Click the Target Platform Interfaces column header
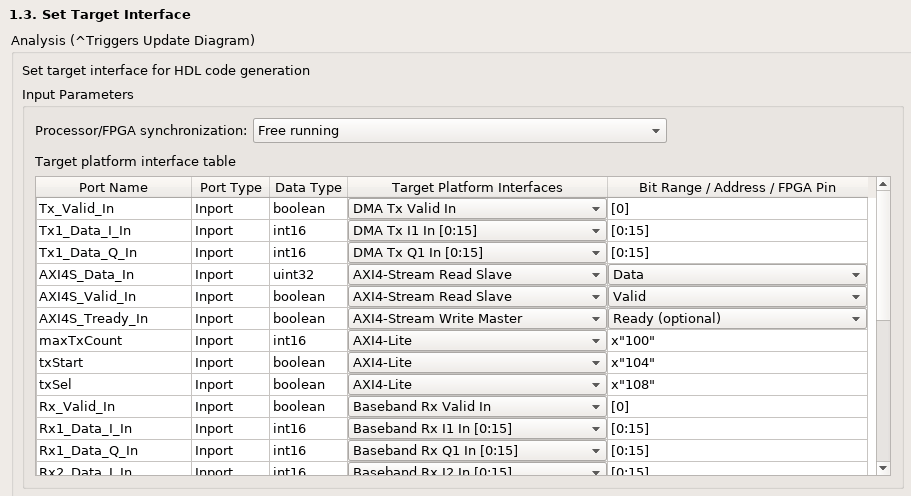 [x=476, y=187]
